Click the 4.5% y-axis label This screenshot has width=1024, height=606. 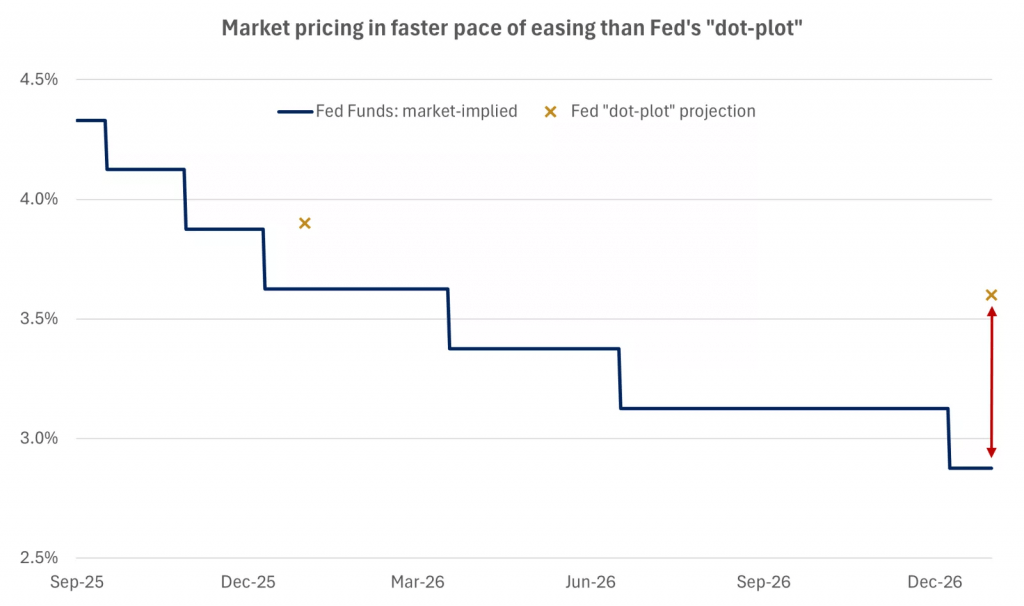(39, 80)
